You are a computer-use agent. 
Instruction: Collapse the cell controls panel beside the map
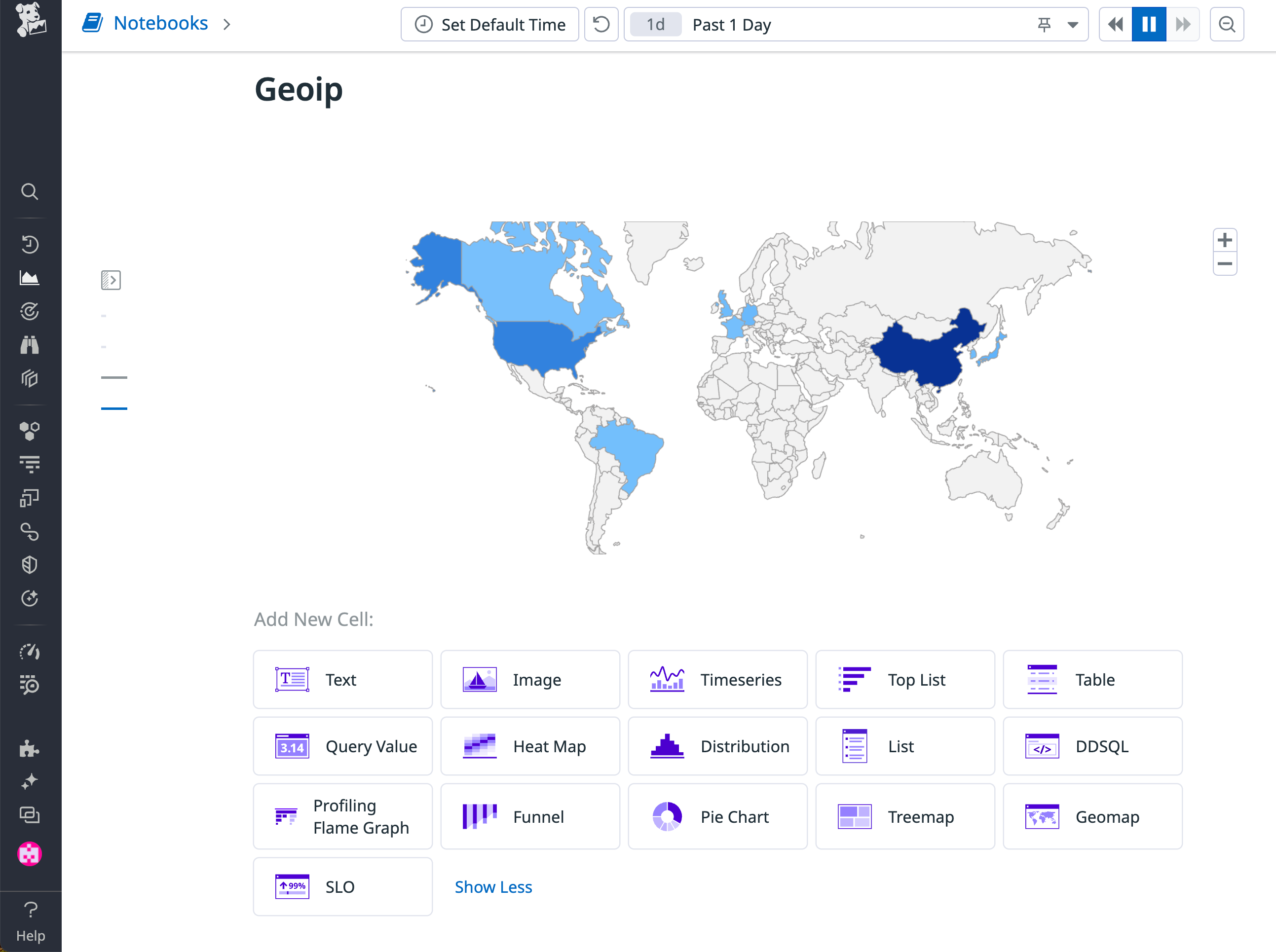click(111, 281)
